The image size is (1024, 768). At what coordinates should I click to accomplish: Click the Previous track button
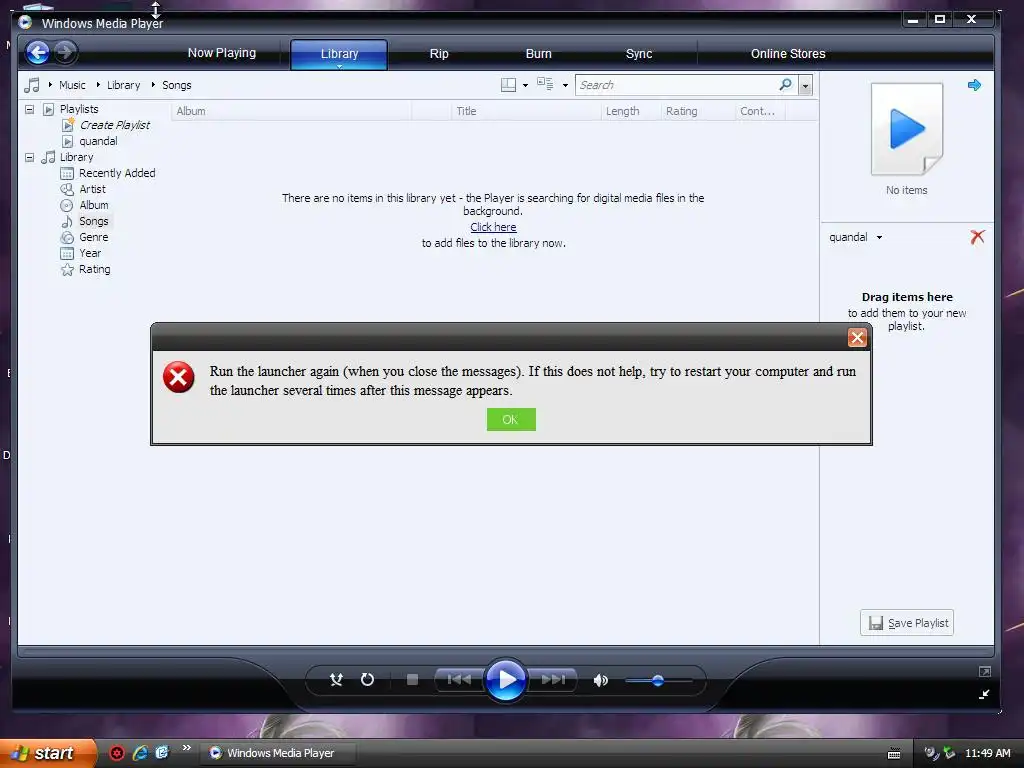coord(459,680)
